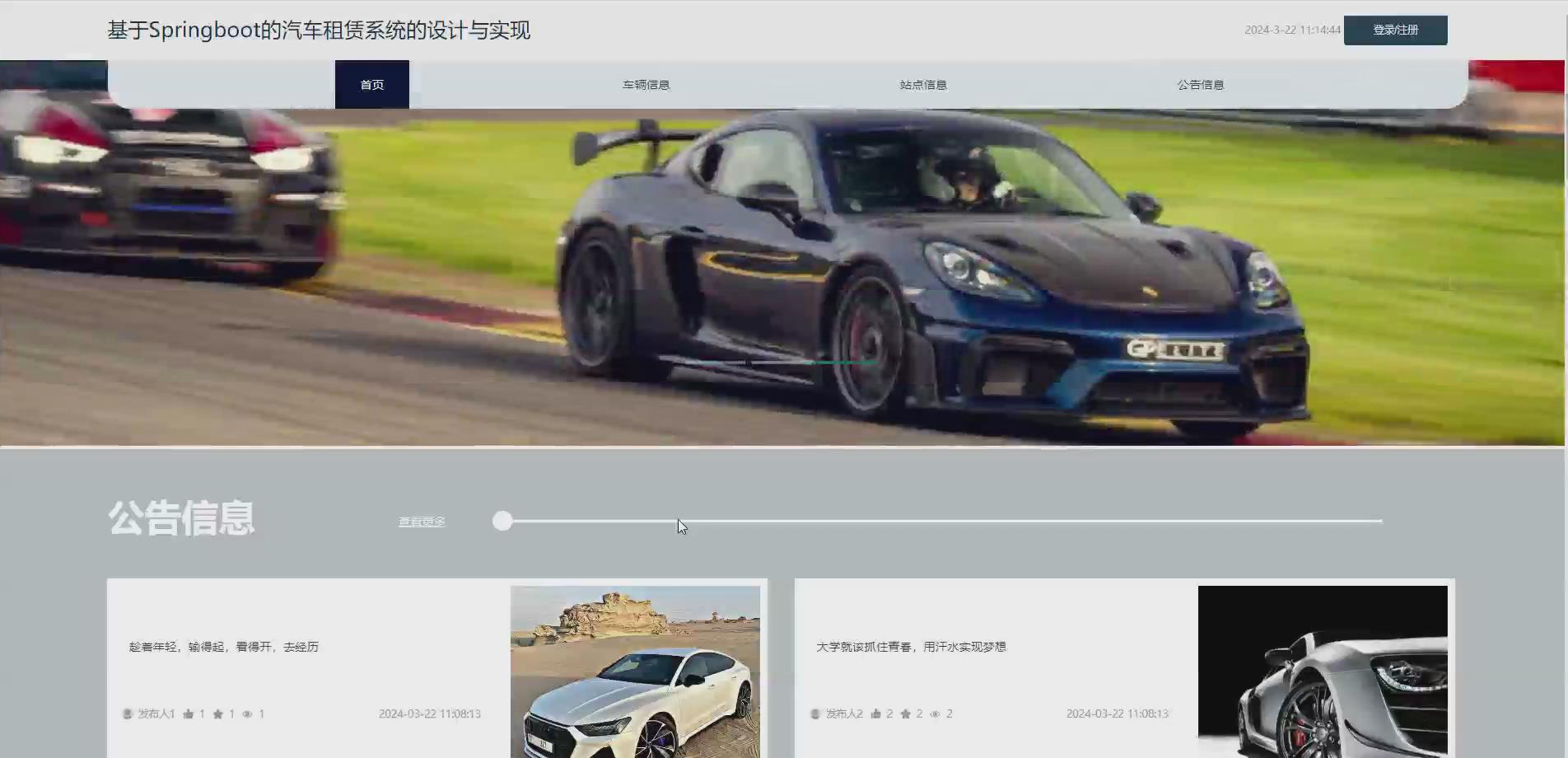
Task: Click the 登录/注册 button
Action: [1395, 30]
